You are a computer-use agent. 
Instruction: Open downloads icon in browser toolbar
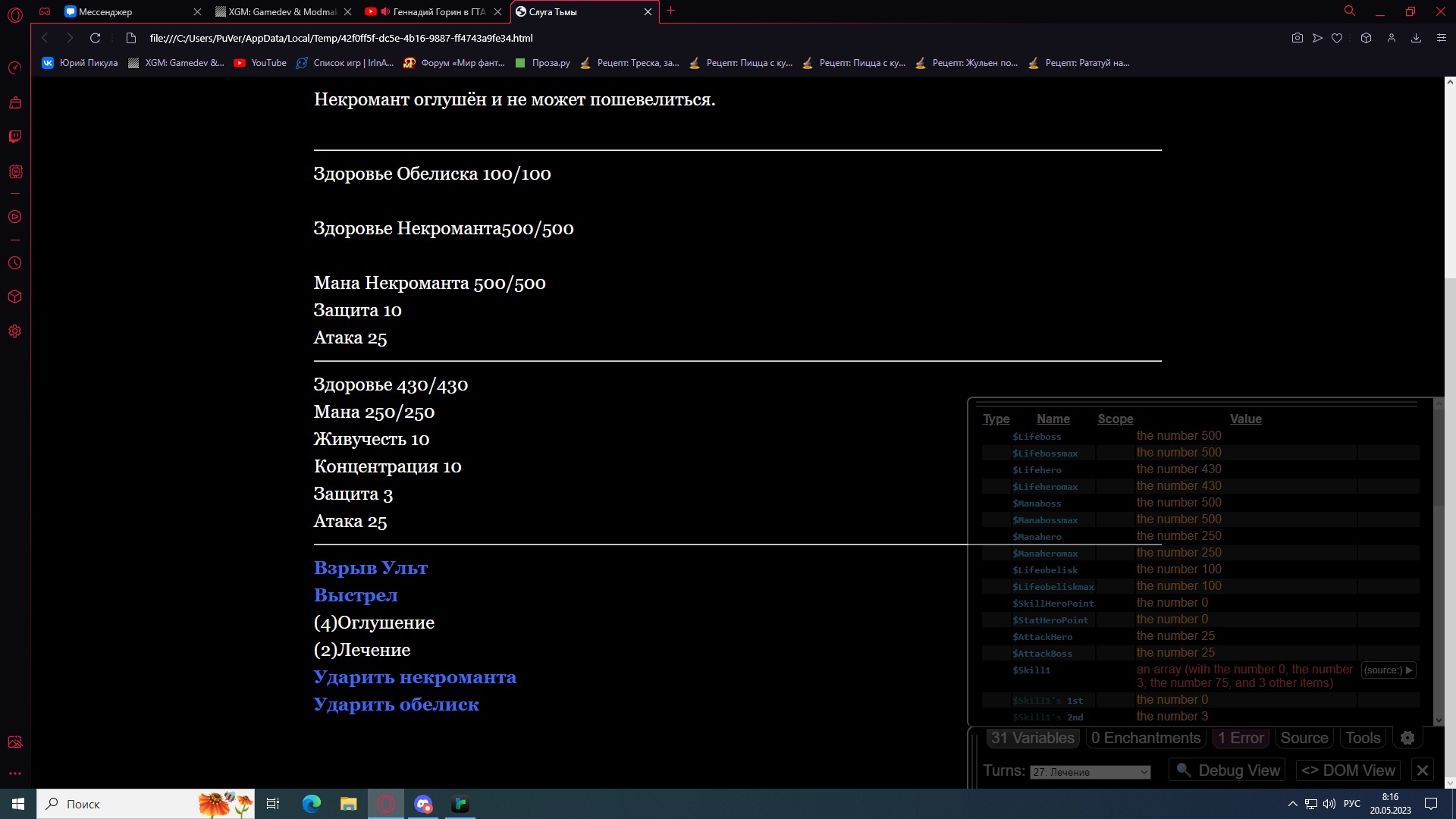[x=1416, y=38]
